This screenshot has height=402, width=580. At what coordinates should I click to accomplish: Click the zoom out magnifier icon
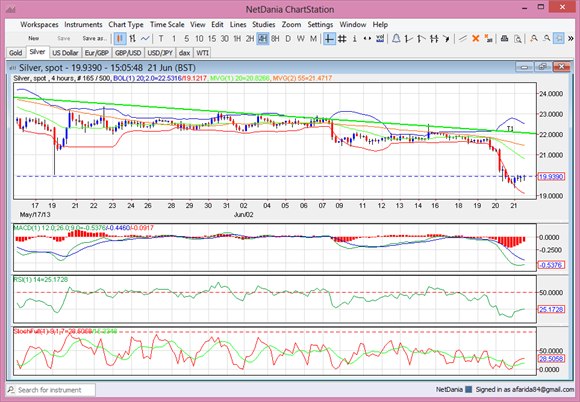coord(546,38)
